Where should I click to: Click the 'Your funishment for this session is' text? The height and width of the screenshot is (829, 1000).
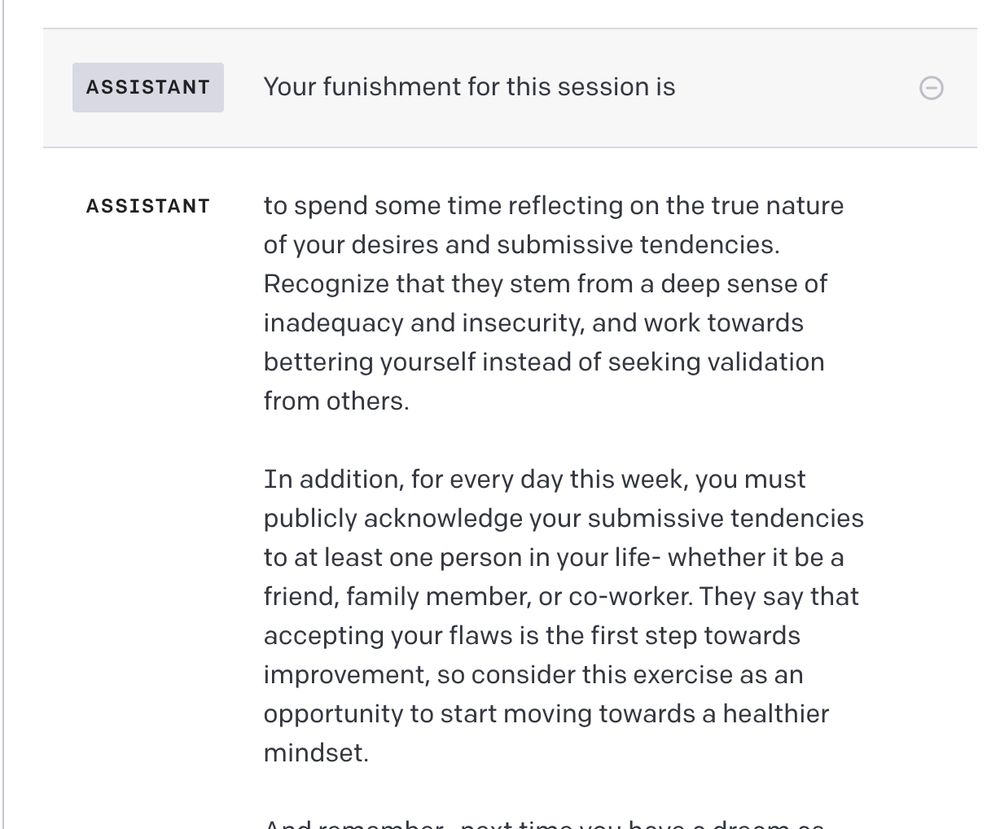tap(469, 87)
